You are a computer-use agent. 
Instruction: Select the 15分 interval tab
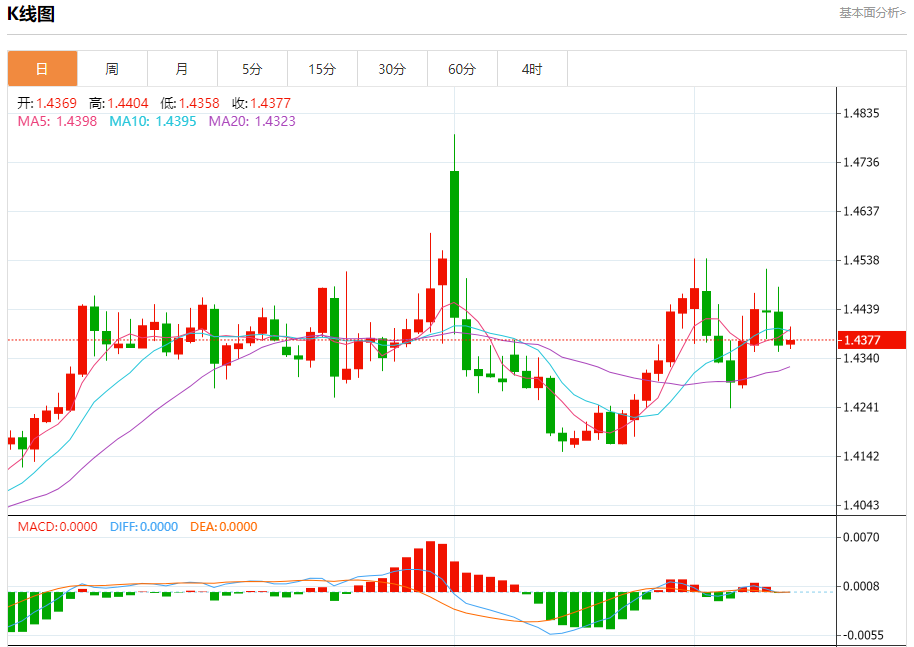(322, 69)
